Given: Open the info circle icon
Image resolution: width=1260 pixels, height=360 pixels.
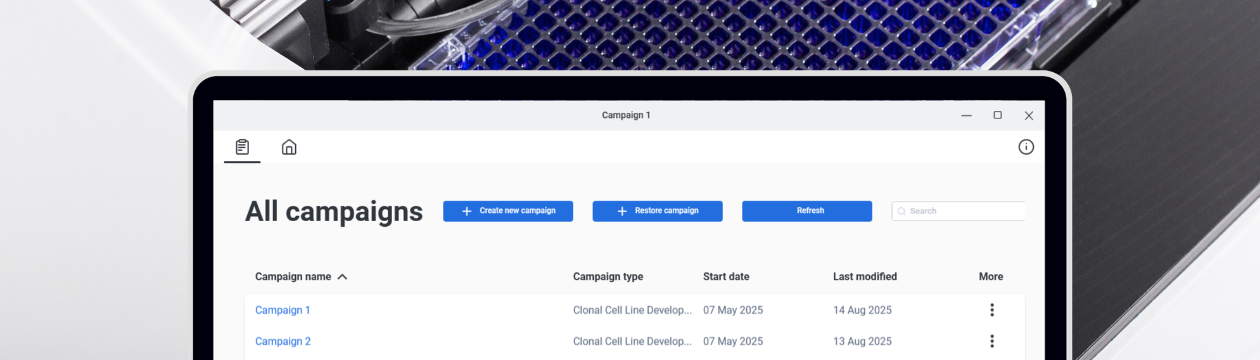Looking at the screenshot, I should click(1026, 147).
